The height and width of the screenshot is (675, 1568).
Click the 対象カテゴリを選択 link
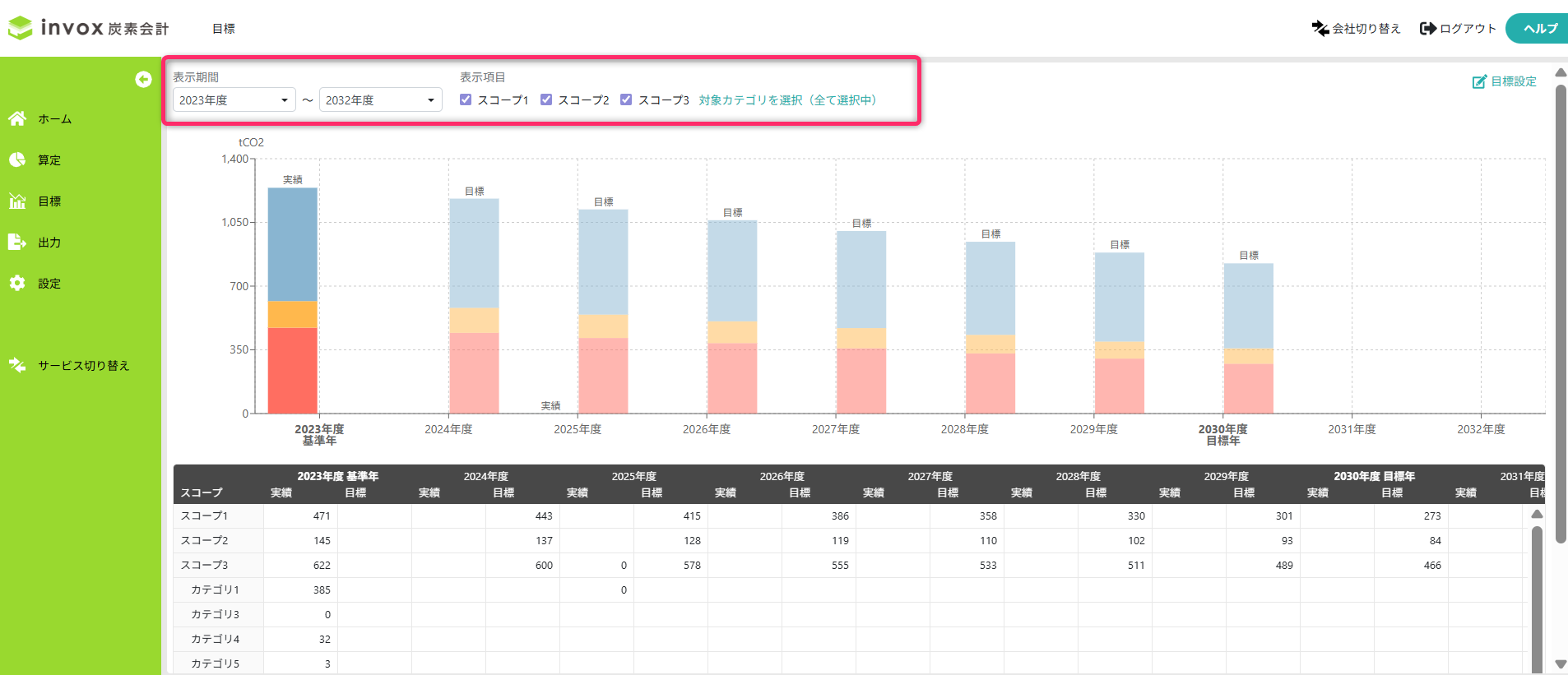click(x=787, y=100)
